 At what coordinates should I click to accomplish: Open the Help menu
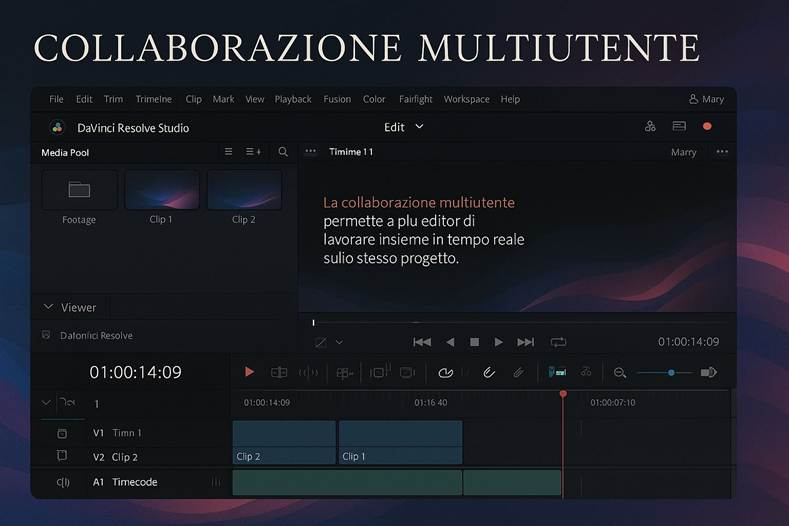click(x=510, y=99)
